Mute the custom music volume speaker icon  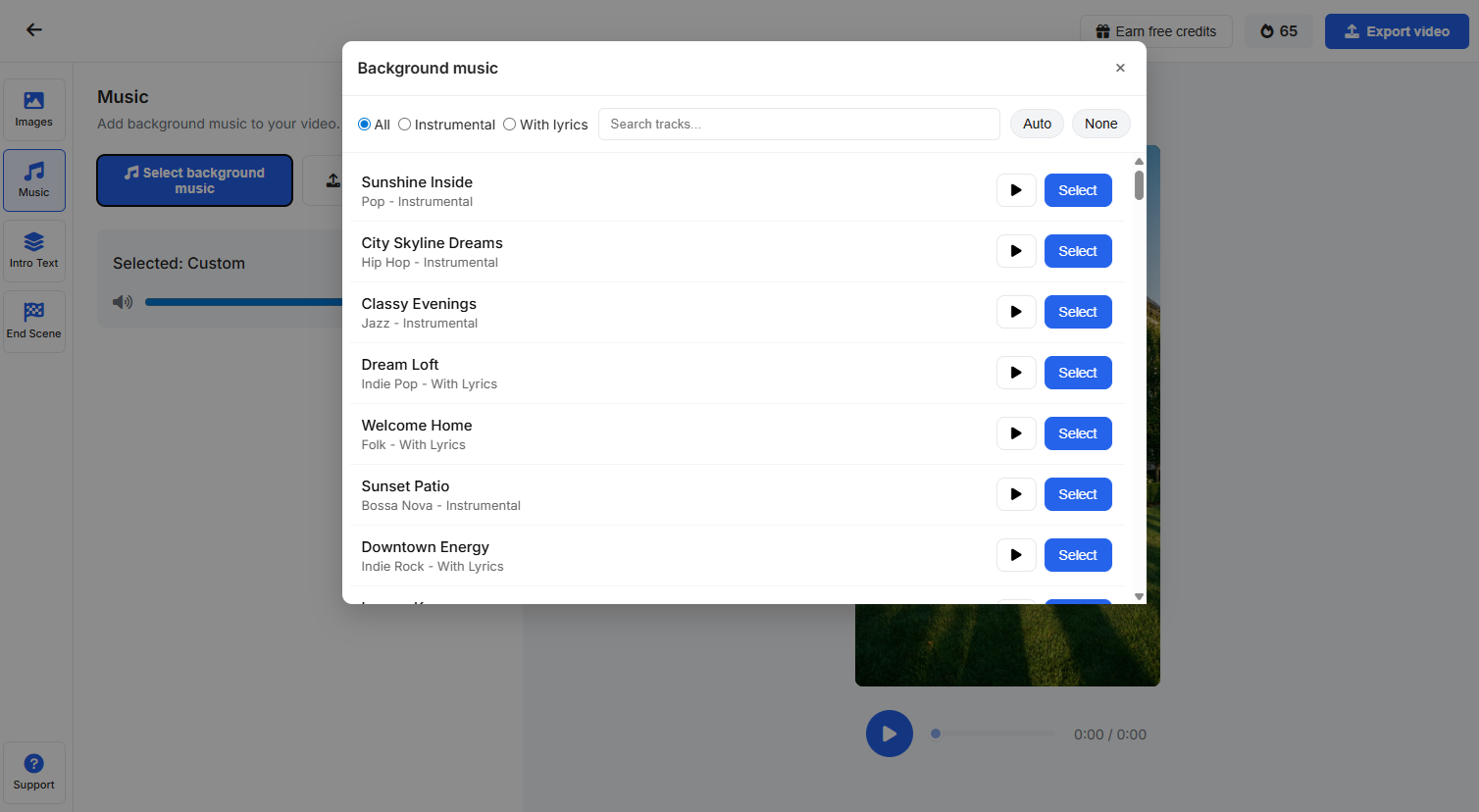(123, 301)
